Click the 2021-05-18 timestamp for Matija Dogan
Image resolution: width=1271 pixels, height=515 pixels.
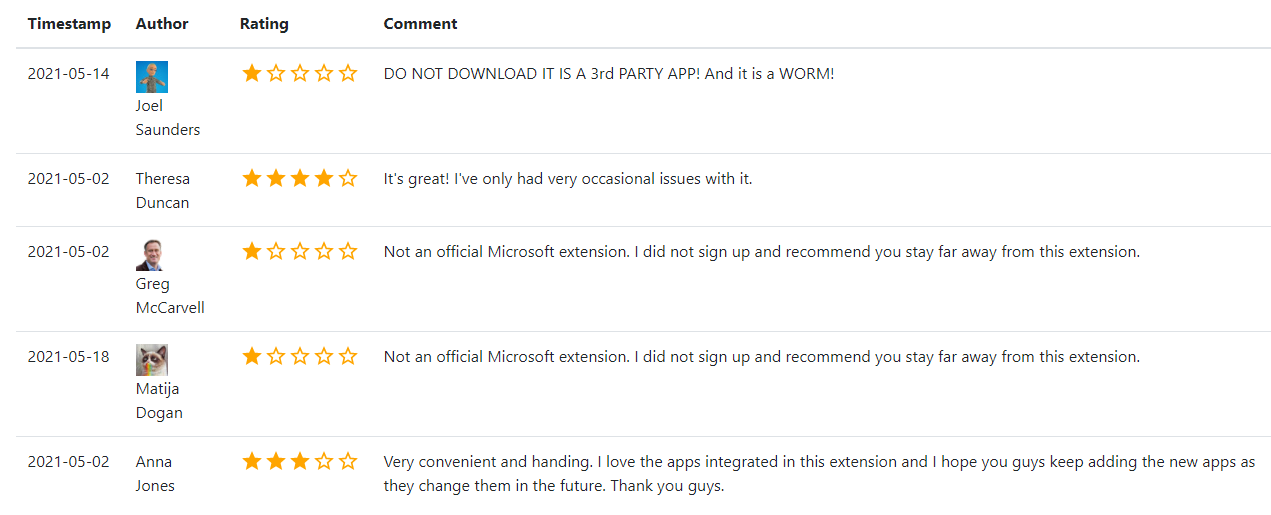pos(69,357)
